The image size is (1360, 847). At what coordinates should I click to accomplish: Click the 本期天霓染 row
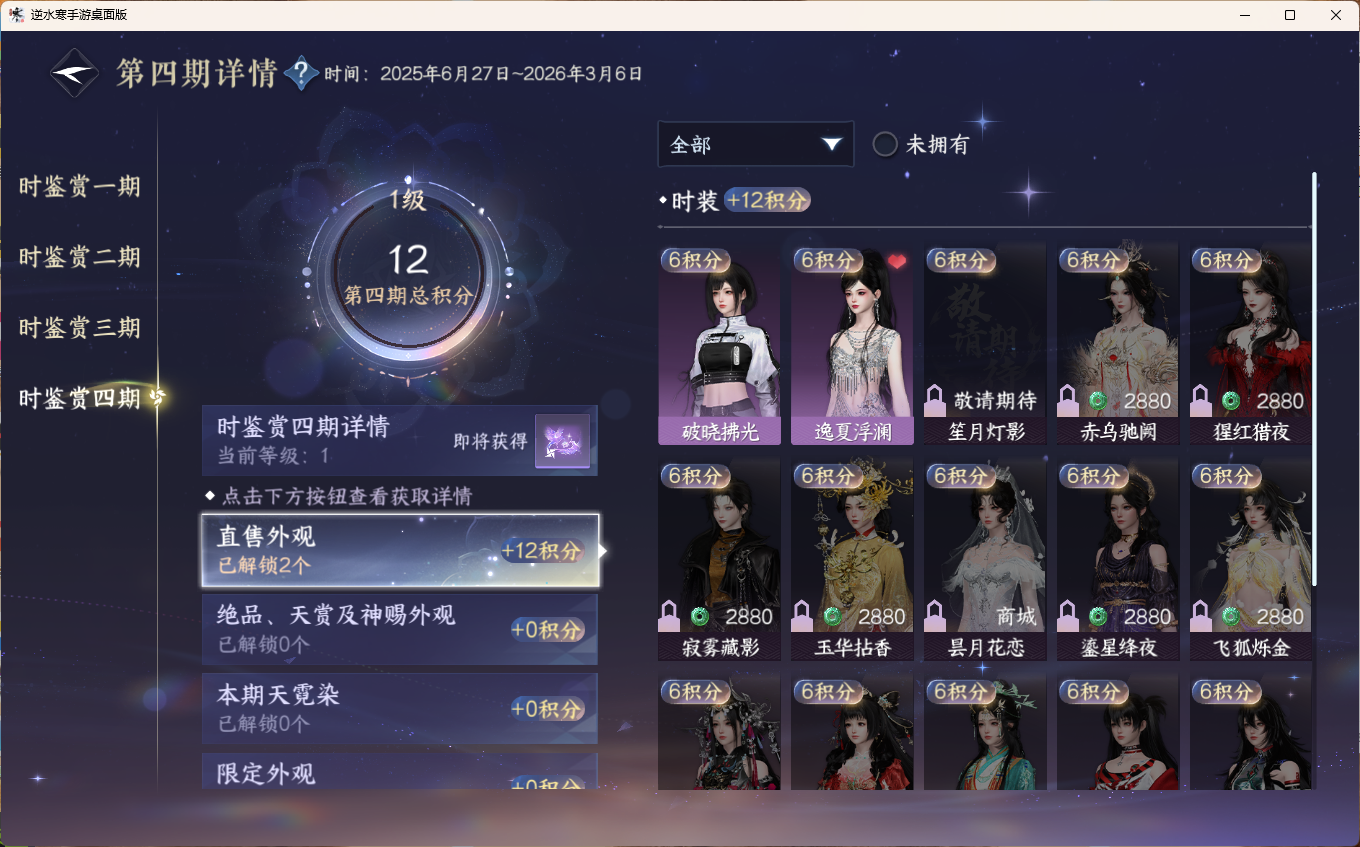pyautogui.click(x=400, y=708)
